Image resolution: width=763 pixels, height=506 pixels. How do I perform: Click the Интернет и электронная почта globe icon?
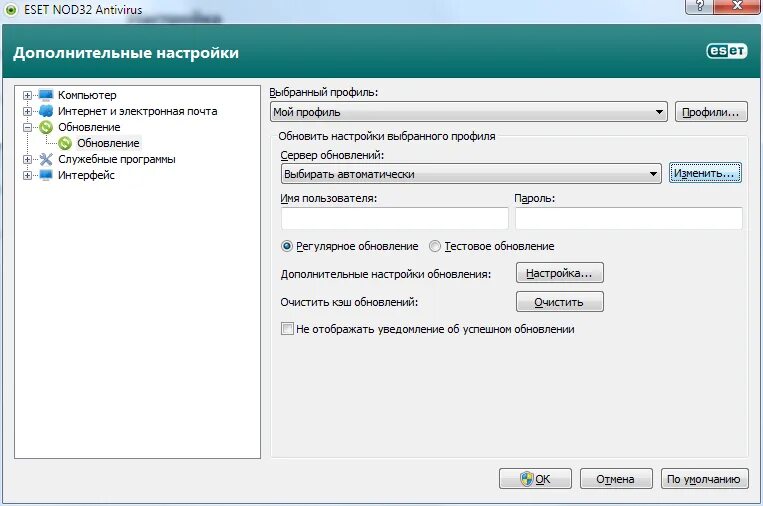[46, 111]
